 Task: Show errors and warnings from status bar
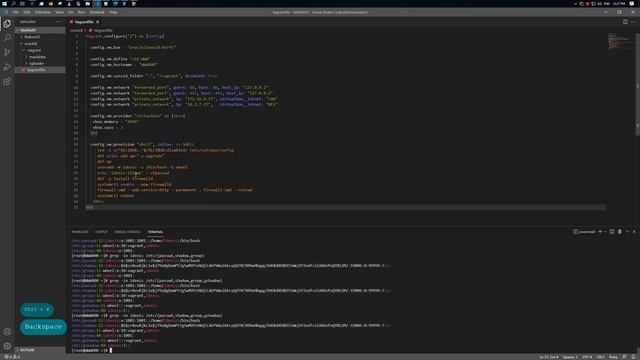(x=12, y=357)
